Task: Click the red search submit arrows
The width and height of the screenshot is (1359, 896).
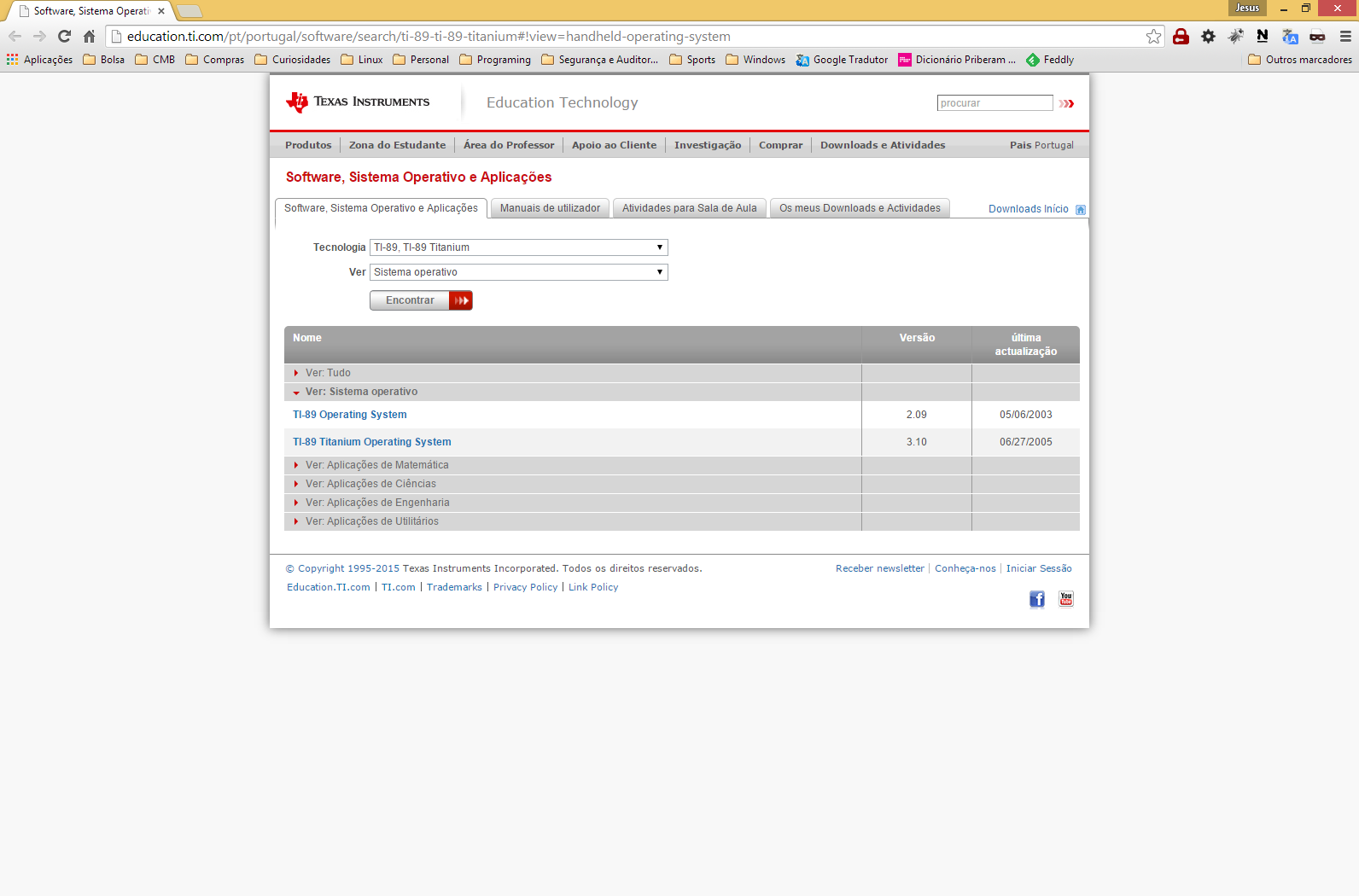Action: point(1066,103)
